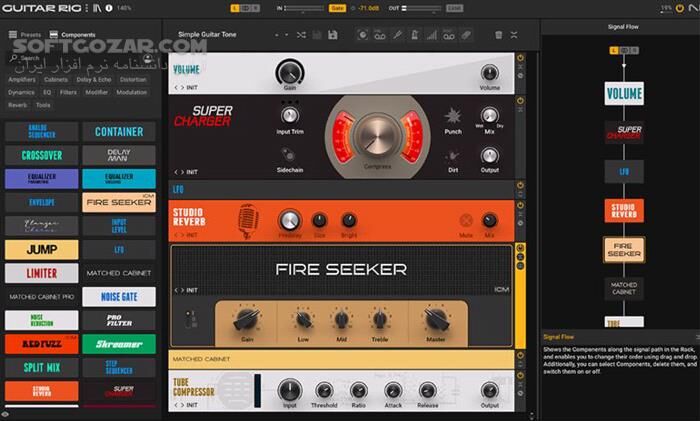Click the Studio Reverb microphone graphic
This screenshot has height=421, width=700.
248,221
